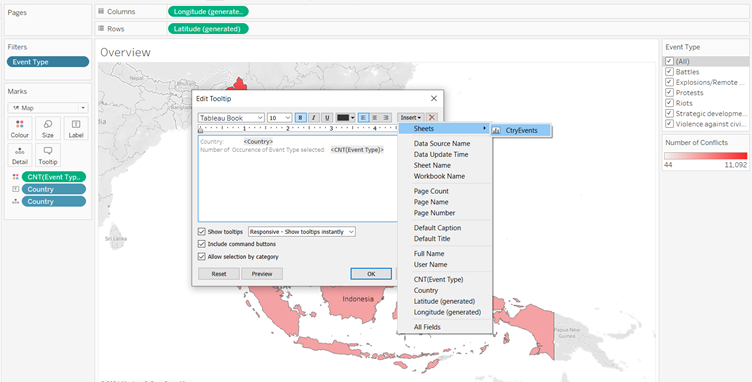Click the Columns shelf icon

tap(101, 12)
